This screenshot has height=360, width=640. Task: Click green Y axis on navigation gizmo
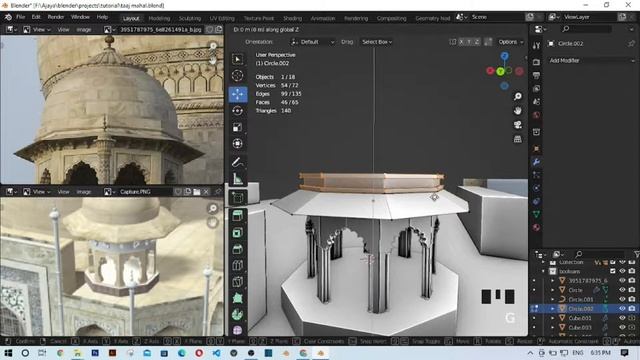click(500, 72)
